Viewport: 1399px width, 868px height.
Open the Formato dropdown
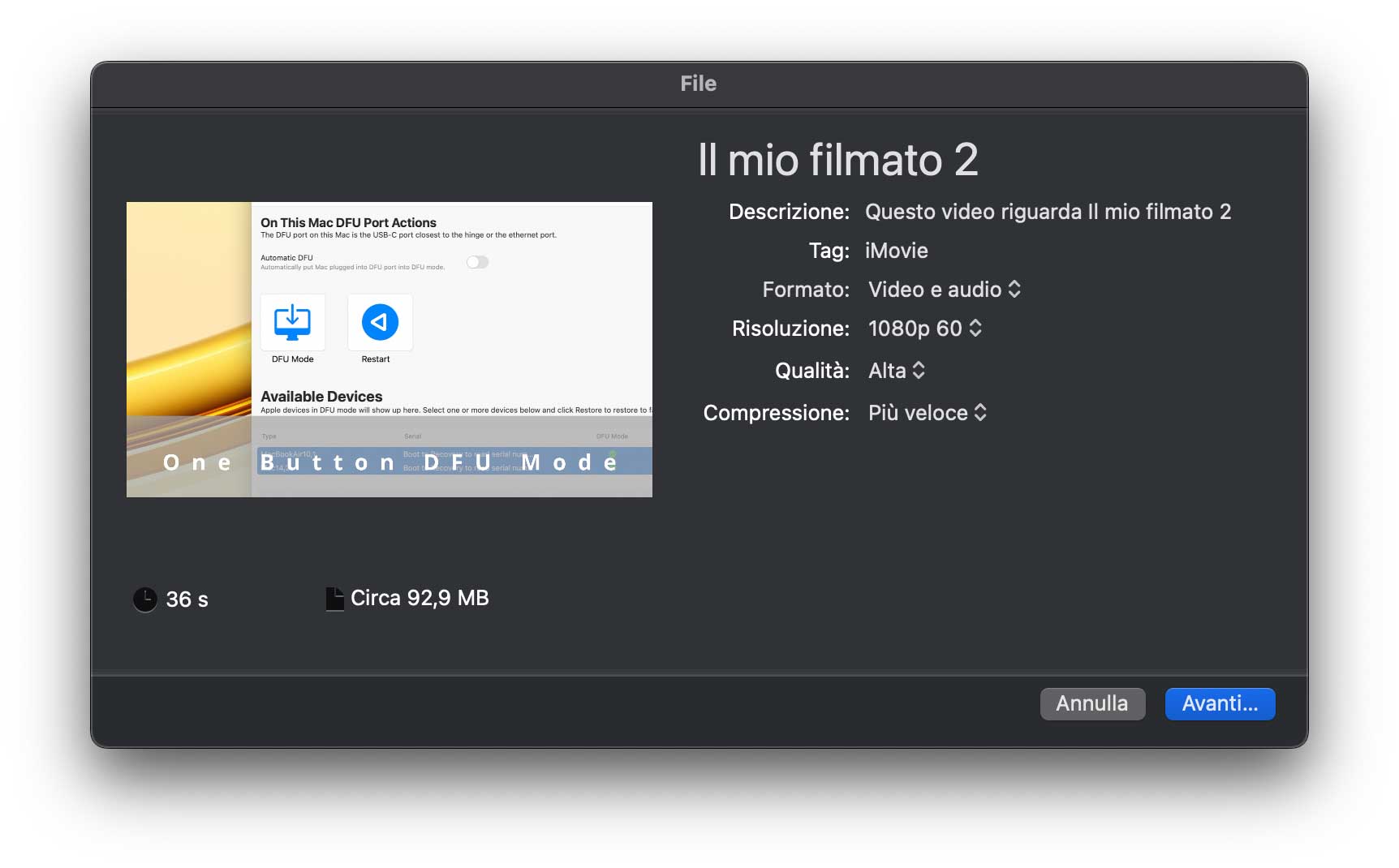[x=944, y=290]
